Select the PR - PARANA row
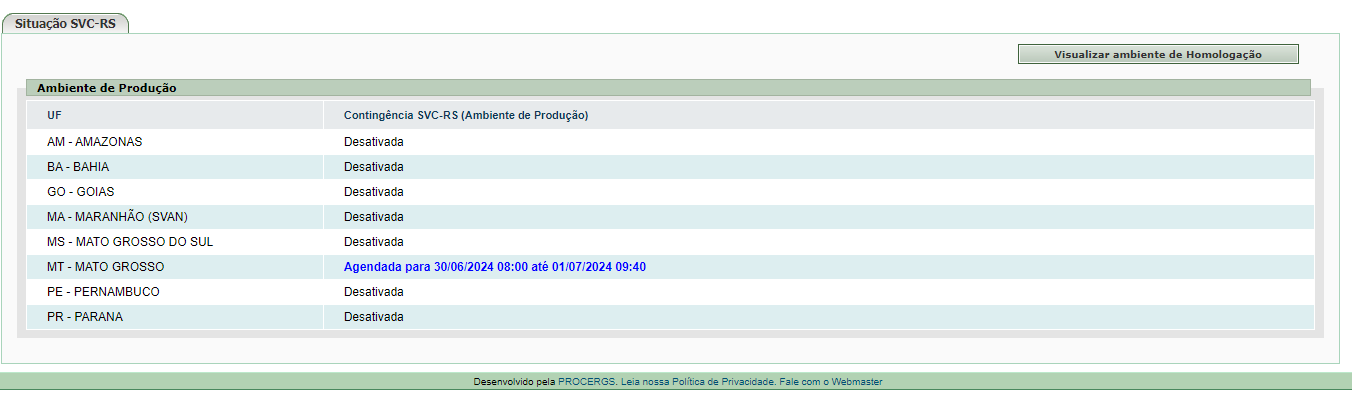The width and height of the screenshot is (1352, 394). pyautogui.click(x=670, y=317)
